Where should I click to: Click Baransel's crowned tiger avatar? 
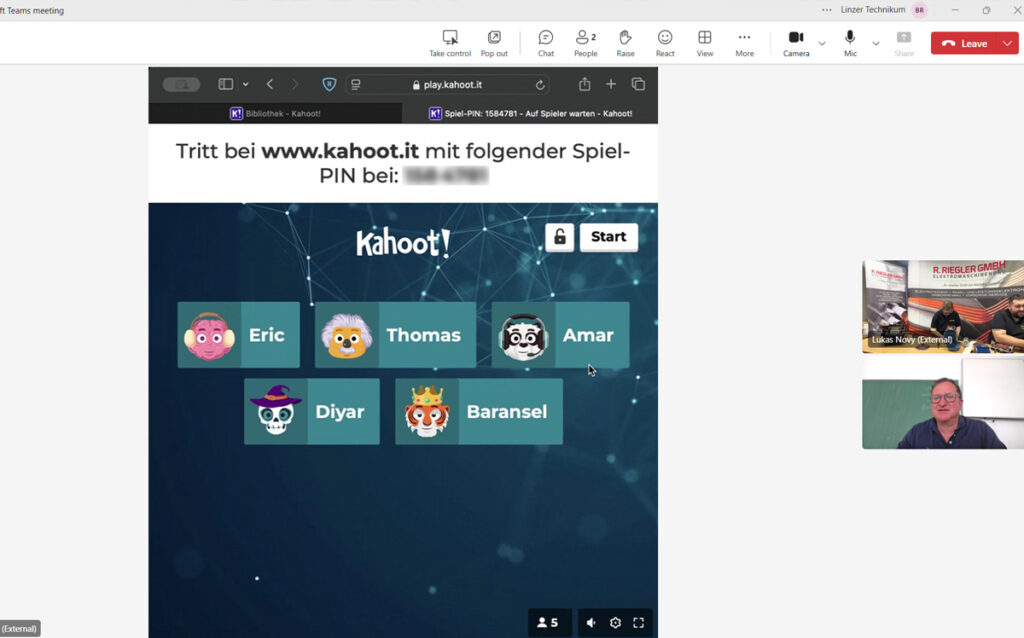(427, 411)
